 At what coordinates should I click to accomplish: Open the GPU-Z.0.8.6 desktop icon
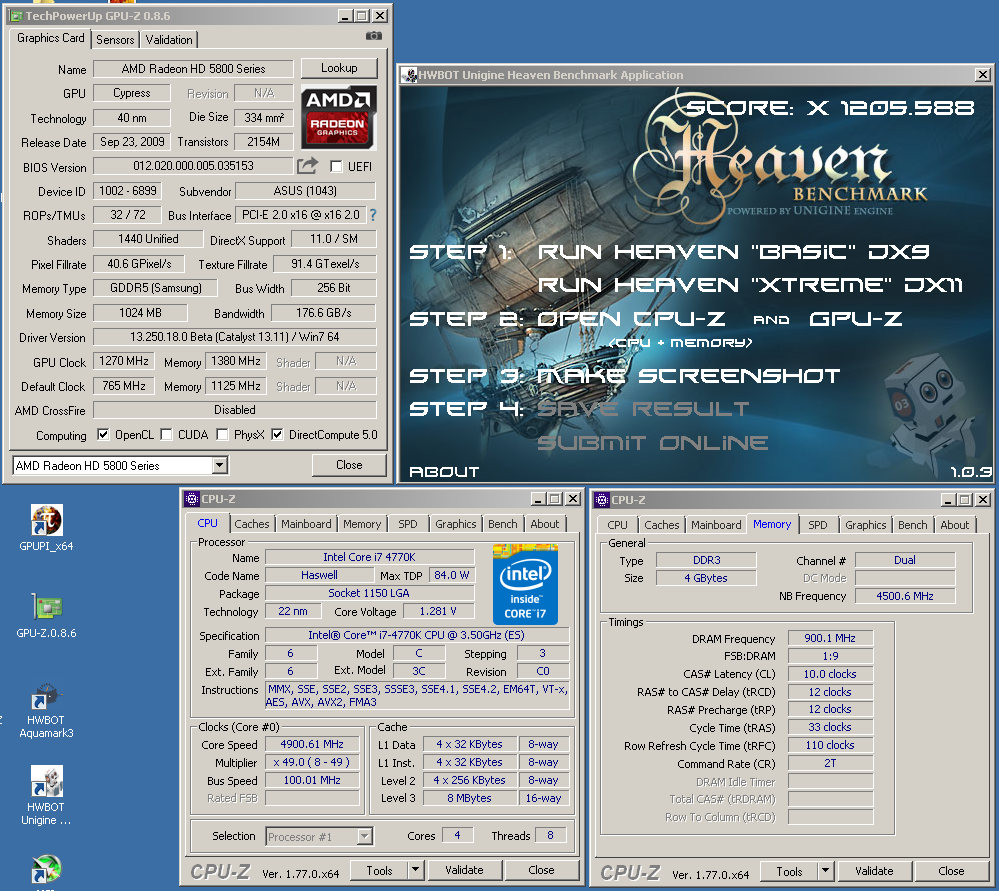[46, 615]
